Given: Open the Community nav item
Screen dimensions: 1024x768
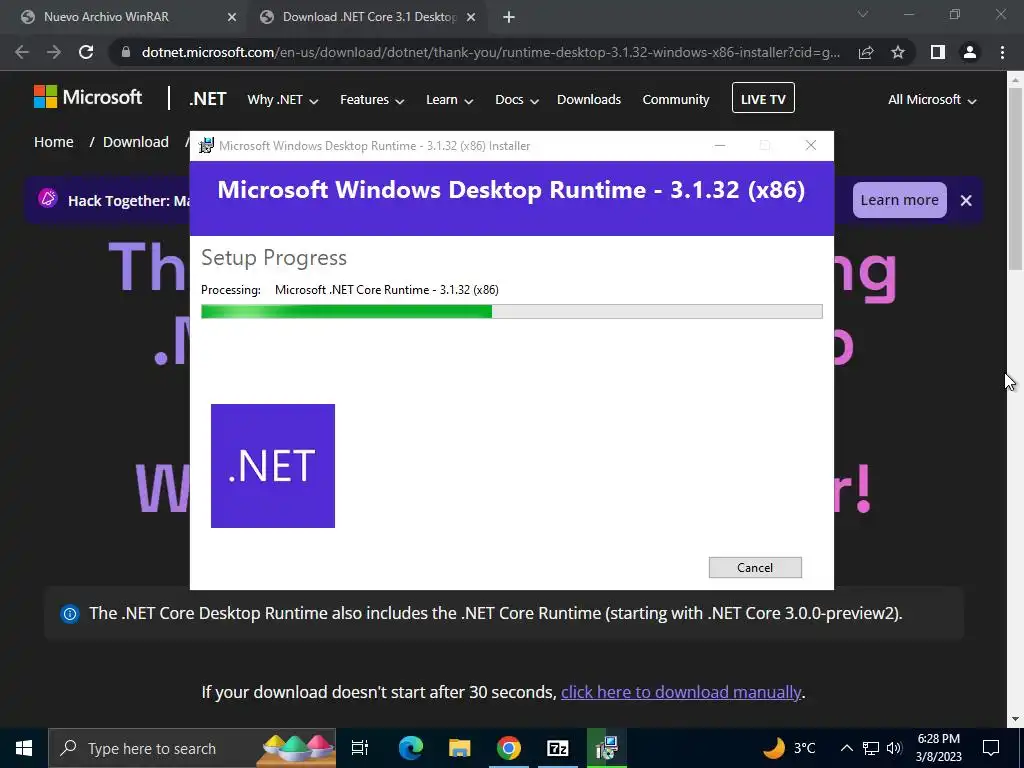Looking at the screenshot, I should (676, 99).
